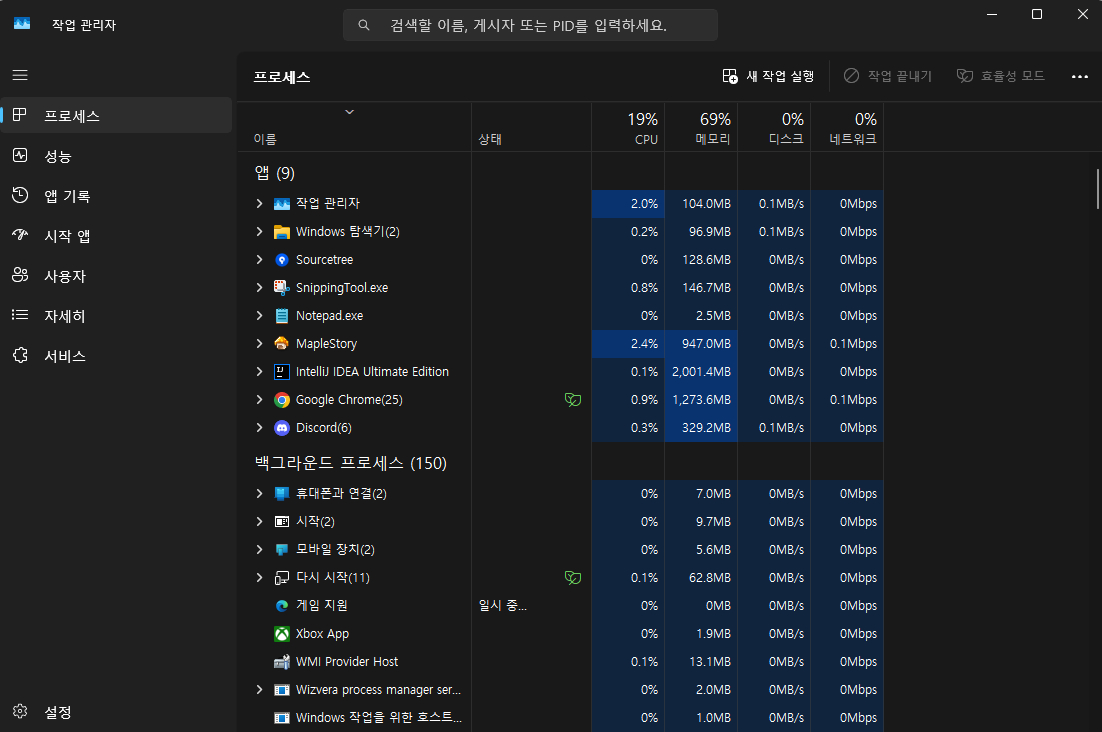Click the 휴대폰과 연결 icon

pos(282,494)
